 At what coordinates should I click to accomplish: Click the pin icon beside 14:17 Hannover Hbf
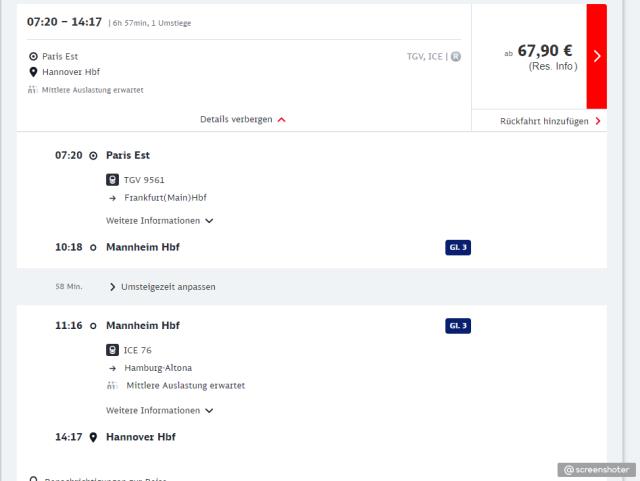click(x=93, y=437)
